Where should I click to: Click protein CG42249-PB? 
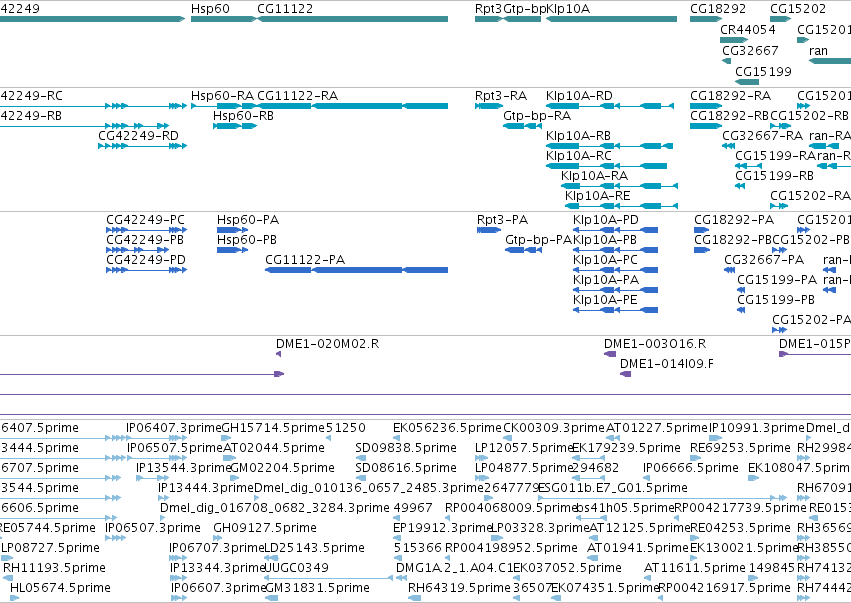click(x=138, y=250)
